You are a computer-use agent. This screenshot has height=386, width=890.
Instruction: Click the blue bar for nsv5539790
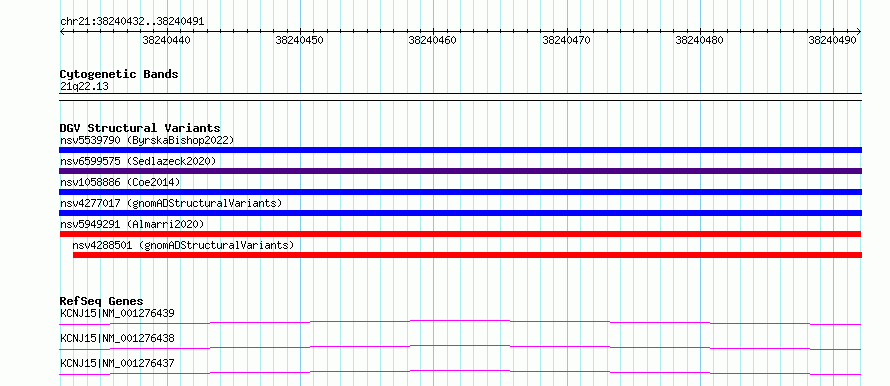(x=460, y=150)
